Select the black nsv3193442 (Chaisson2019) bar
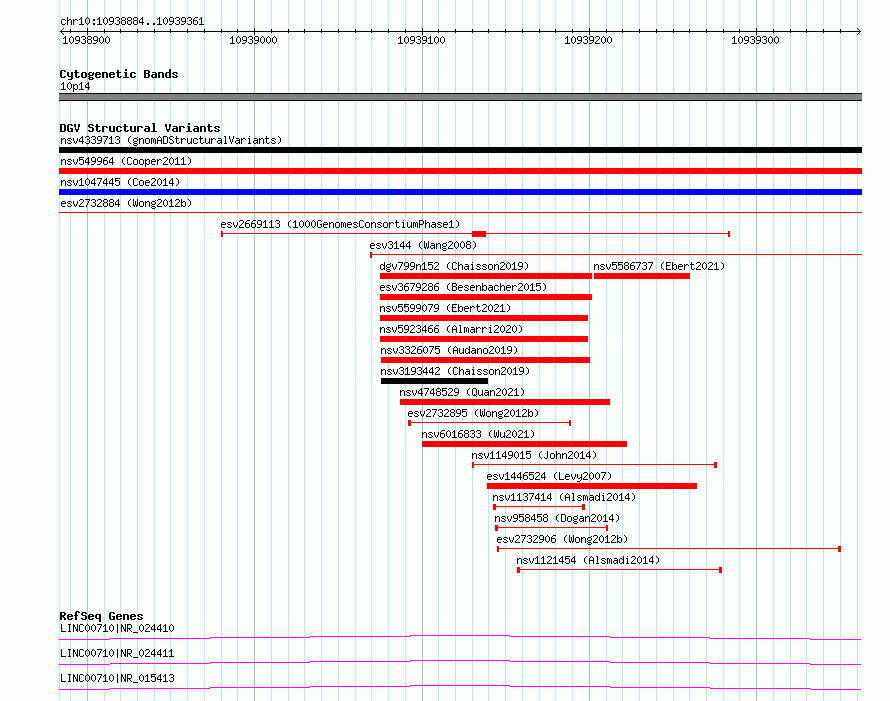Image resolution: width=890 pixels, height=701 pixels. point(434,381)
